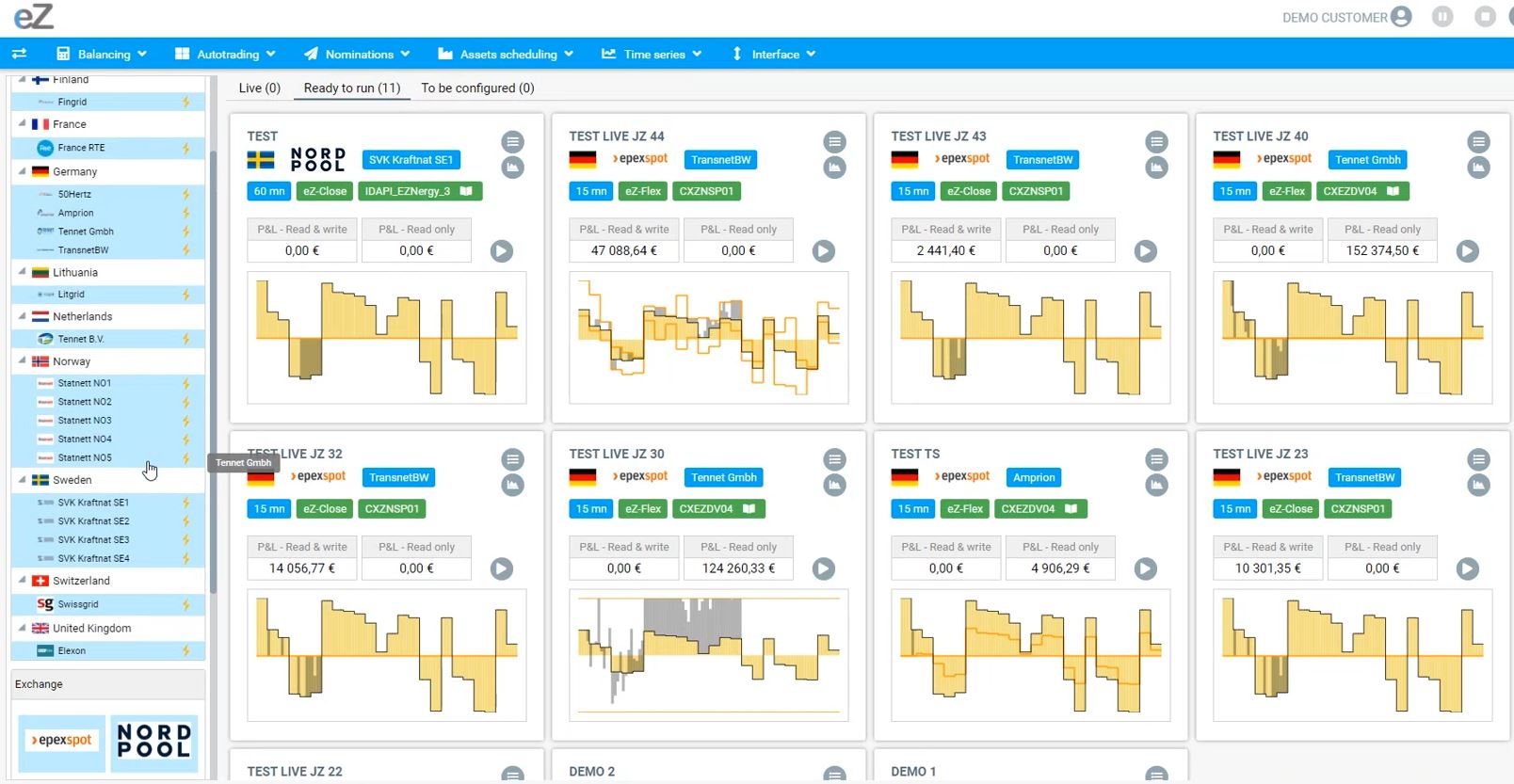Start TEST LIVE JZ 30 with play button

(x=824, y=568)
